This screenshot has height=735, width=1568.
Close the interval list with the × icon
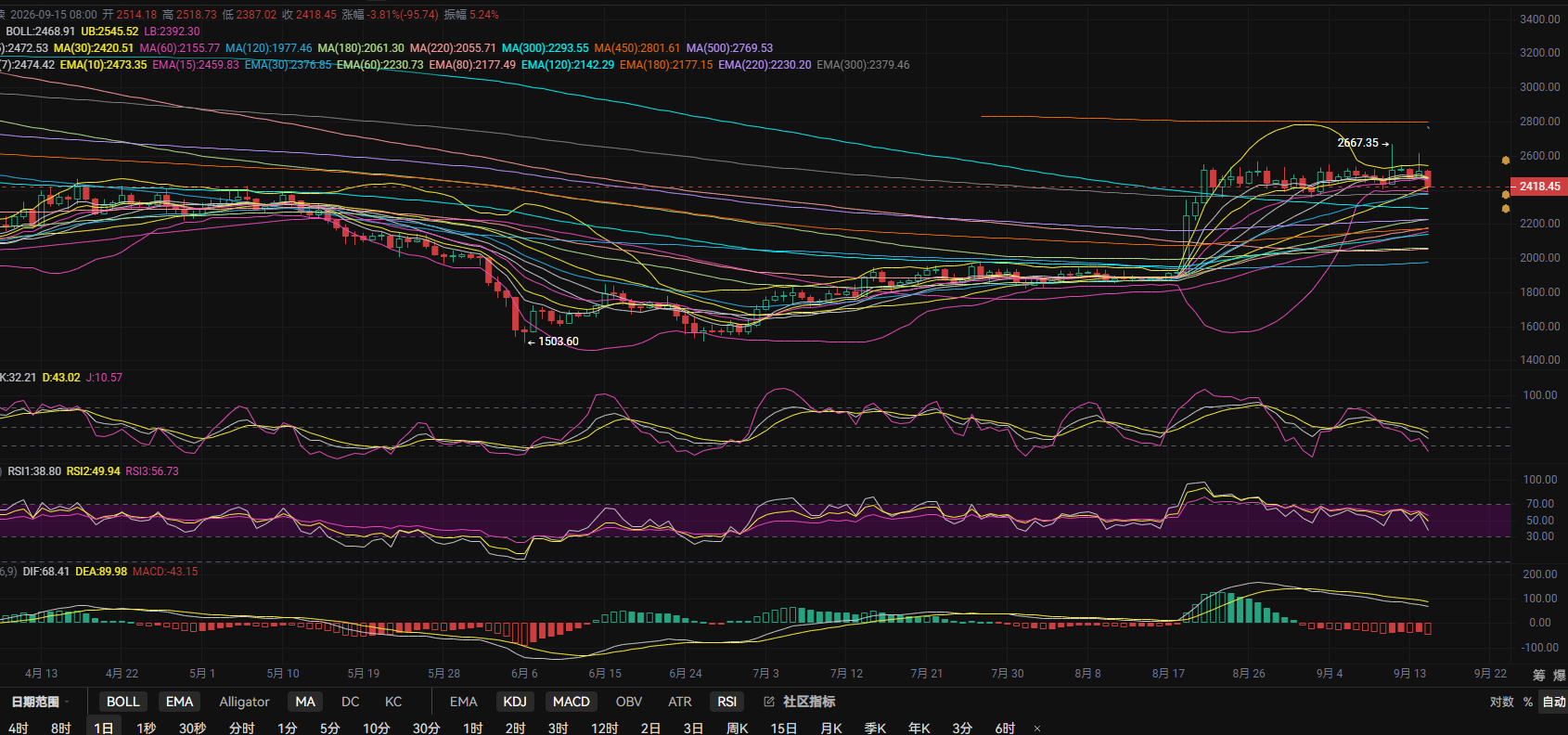tap(1037, 729)
